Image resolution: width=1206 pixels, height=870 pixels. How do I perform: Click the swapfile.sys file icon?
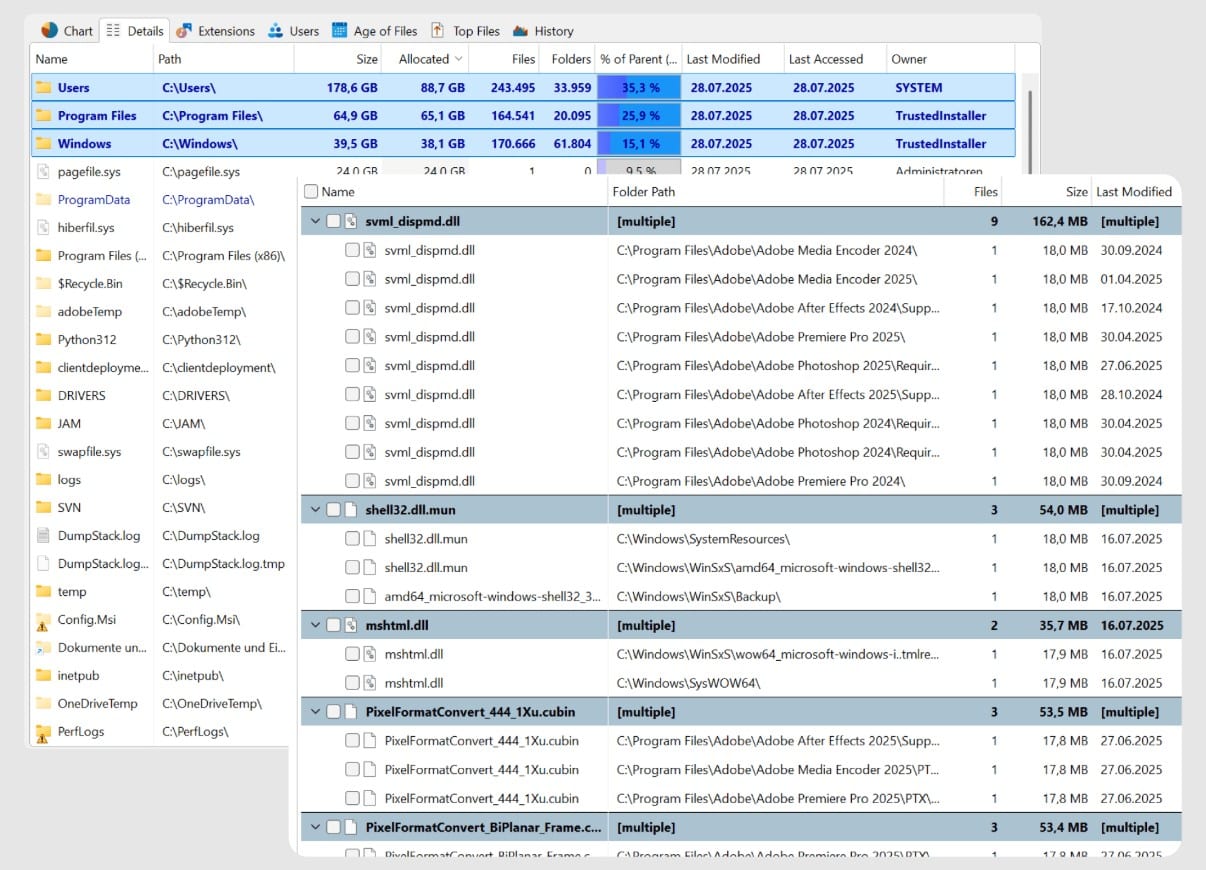[43, 451]
